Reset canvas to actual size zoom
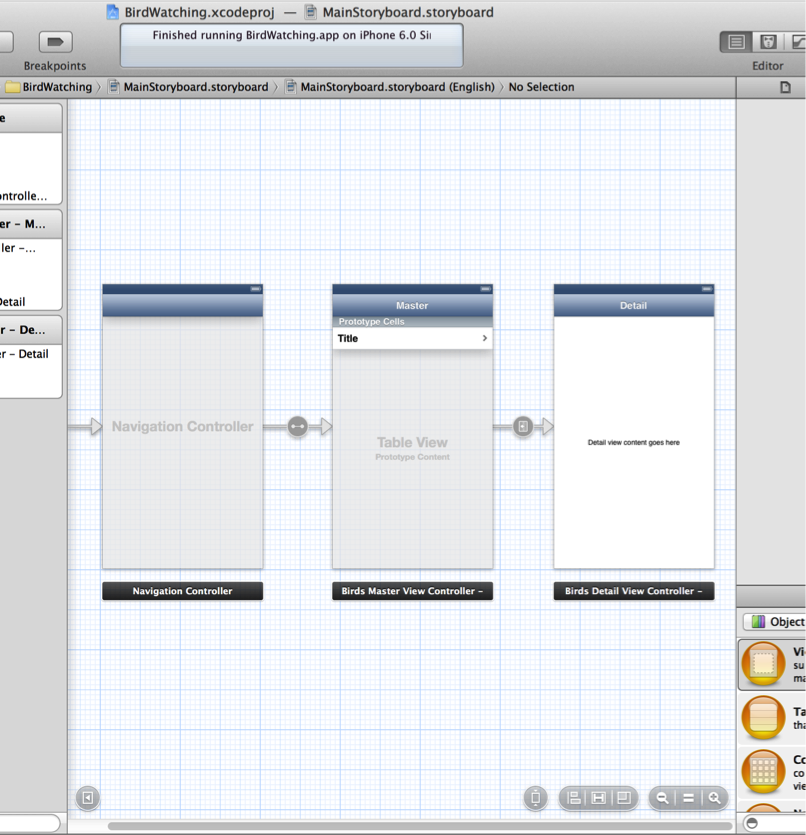 pos(688,798)
